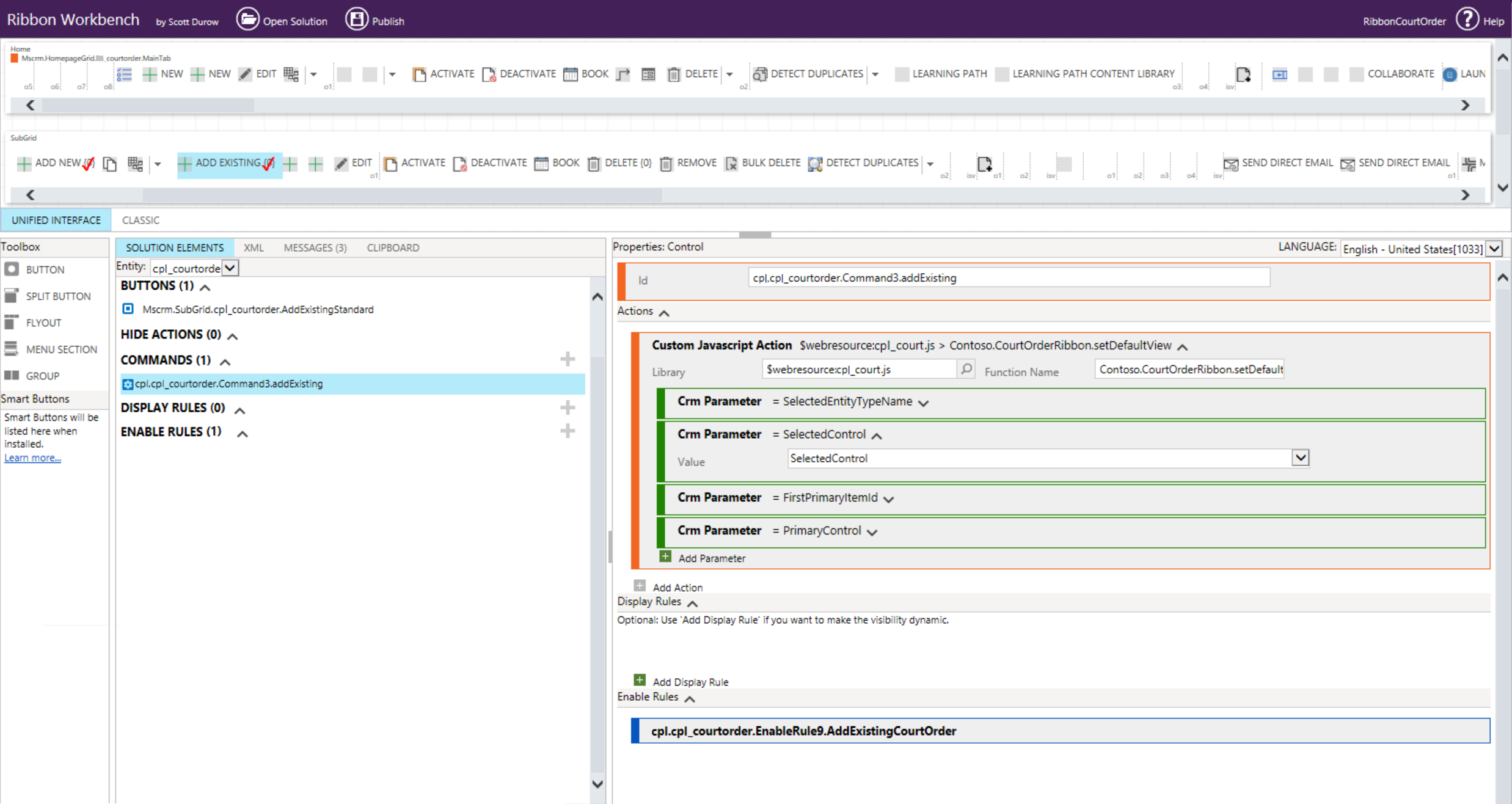Expand the SelectedEntityTypeName Crm Parameter
This screenshot has width=1512, height=804.
point(923,403)
